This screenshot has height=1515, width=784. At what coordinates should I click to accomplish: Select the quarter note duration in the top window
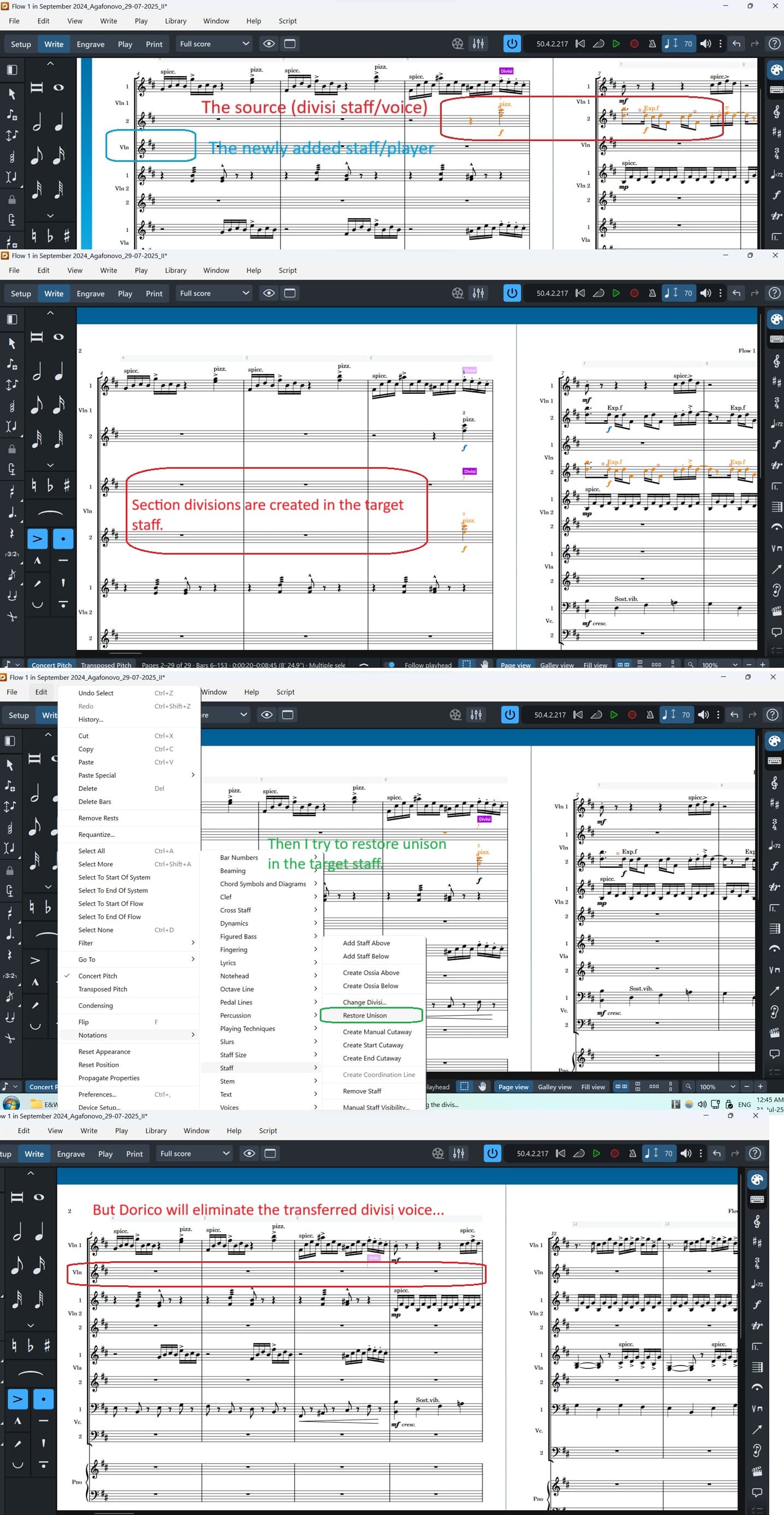click(x=58, y=122)
